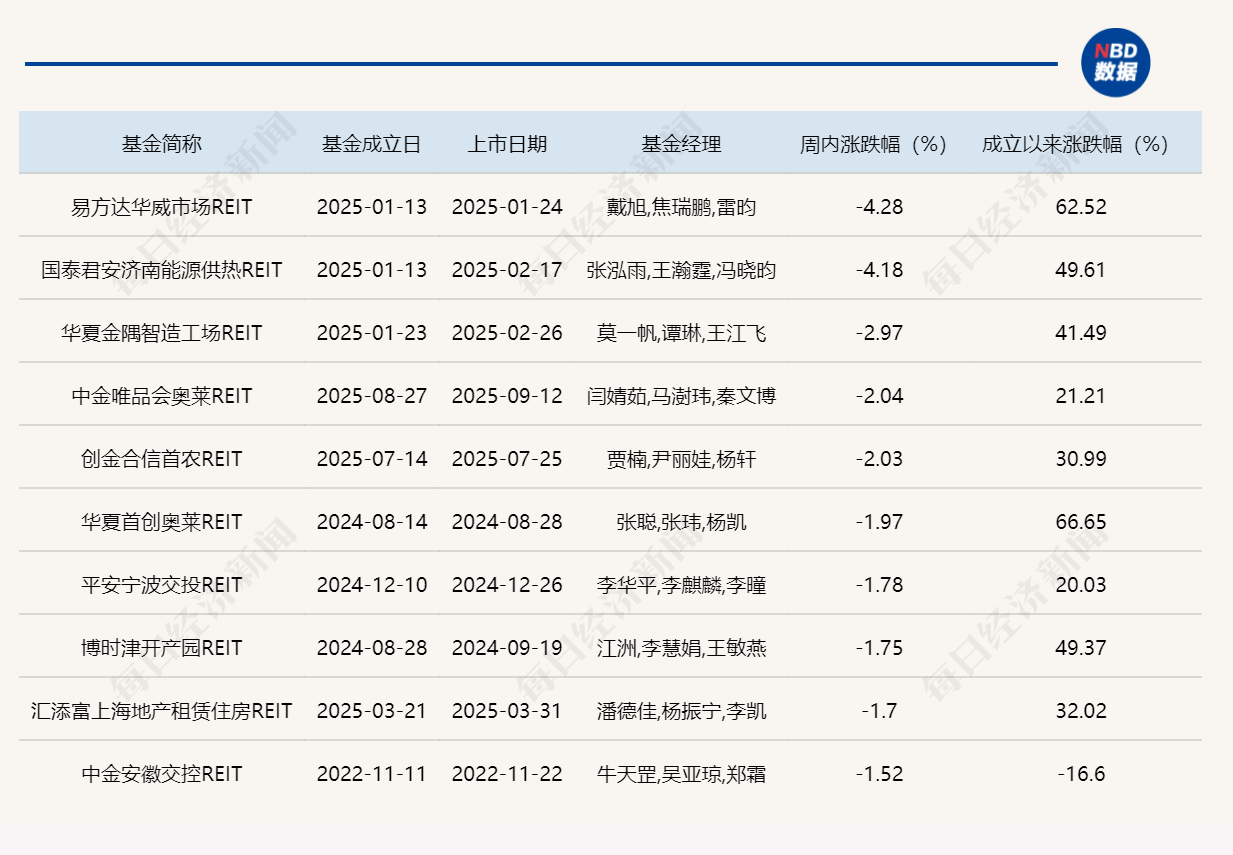Click since-inception value 66.65
This screenshot has width=1233, height=855.
click(1080, 522)
